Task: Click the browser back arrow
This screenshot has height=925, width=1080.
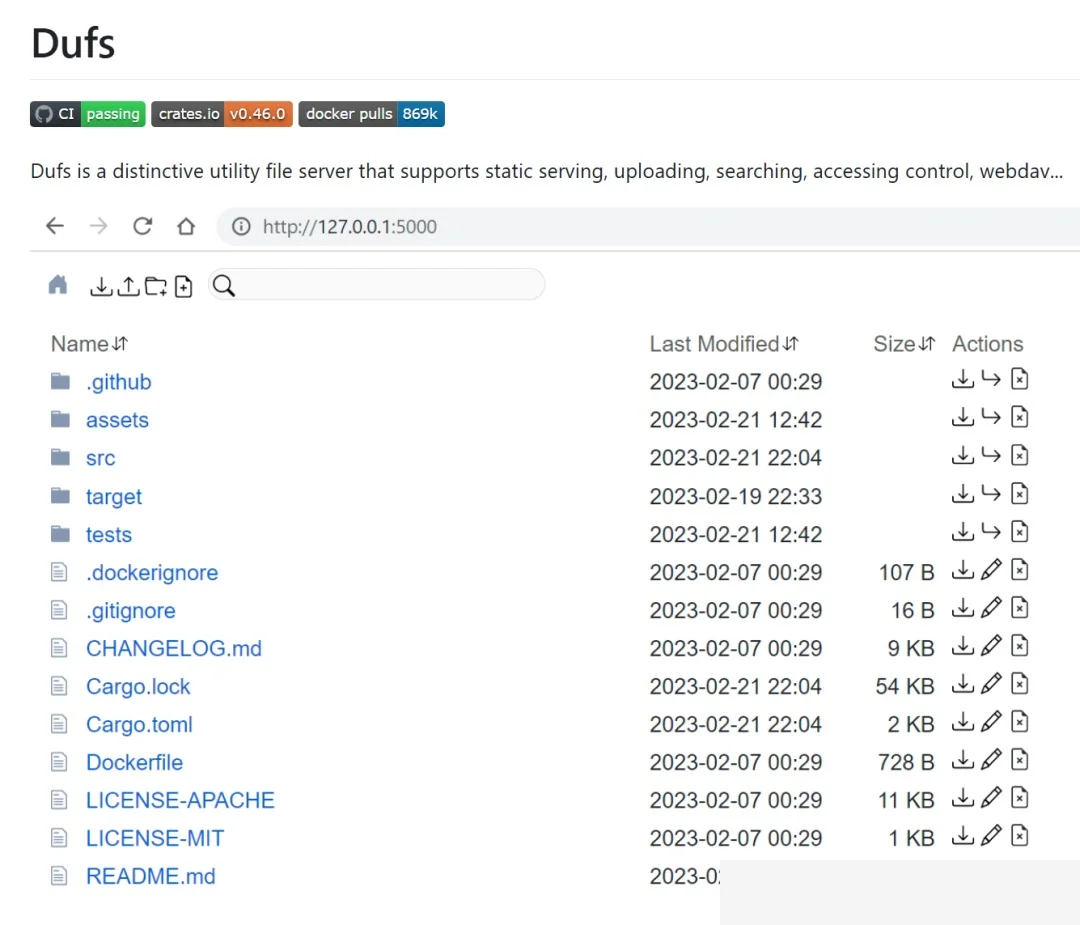Action: tap(55, 226)
